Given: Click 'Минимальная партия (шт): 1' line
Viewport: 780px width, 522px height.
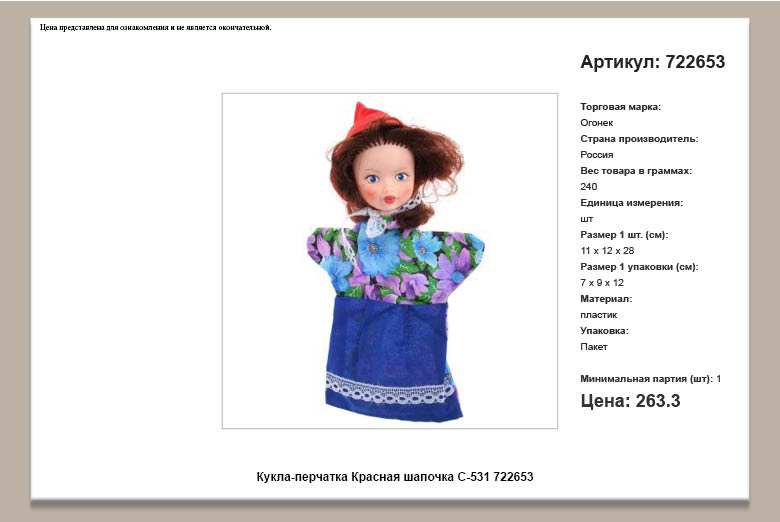Looking at the screenshot, I should click(650, 379).
